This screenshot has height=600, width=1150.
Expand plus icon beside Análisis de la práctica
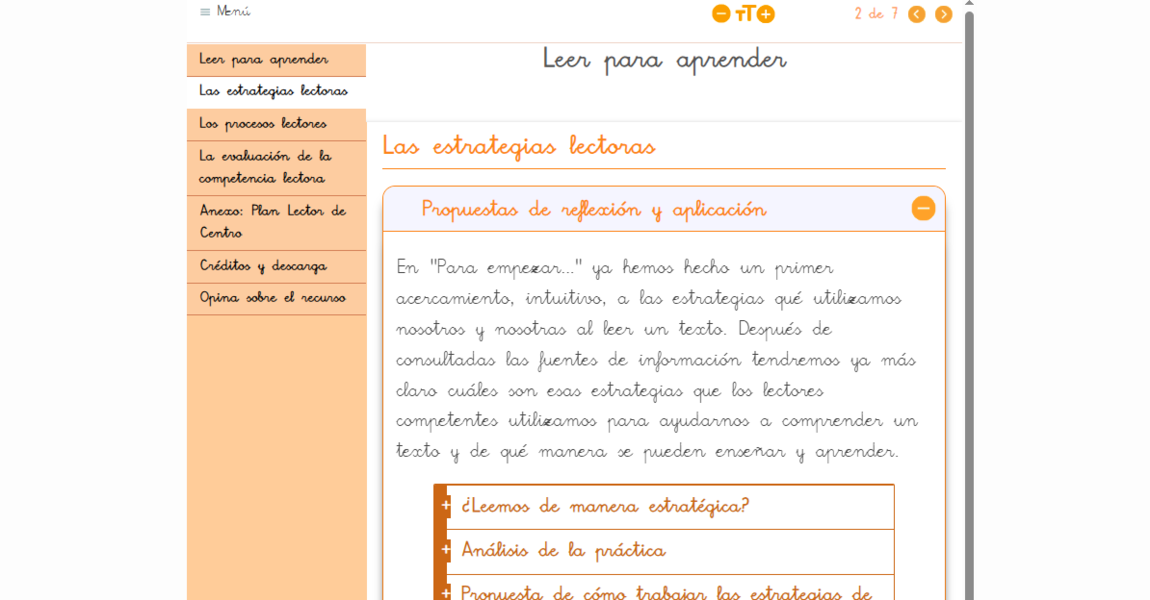[x=445, y=550]
